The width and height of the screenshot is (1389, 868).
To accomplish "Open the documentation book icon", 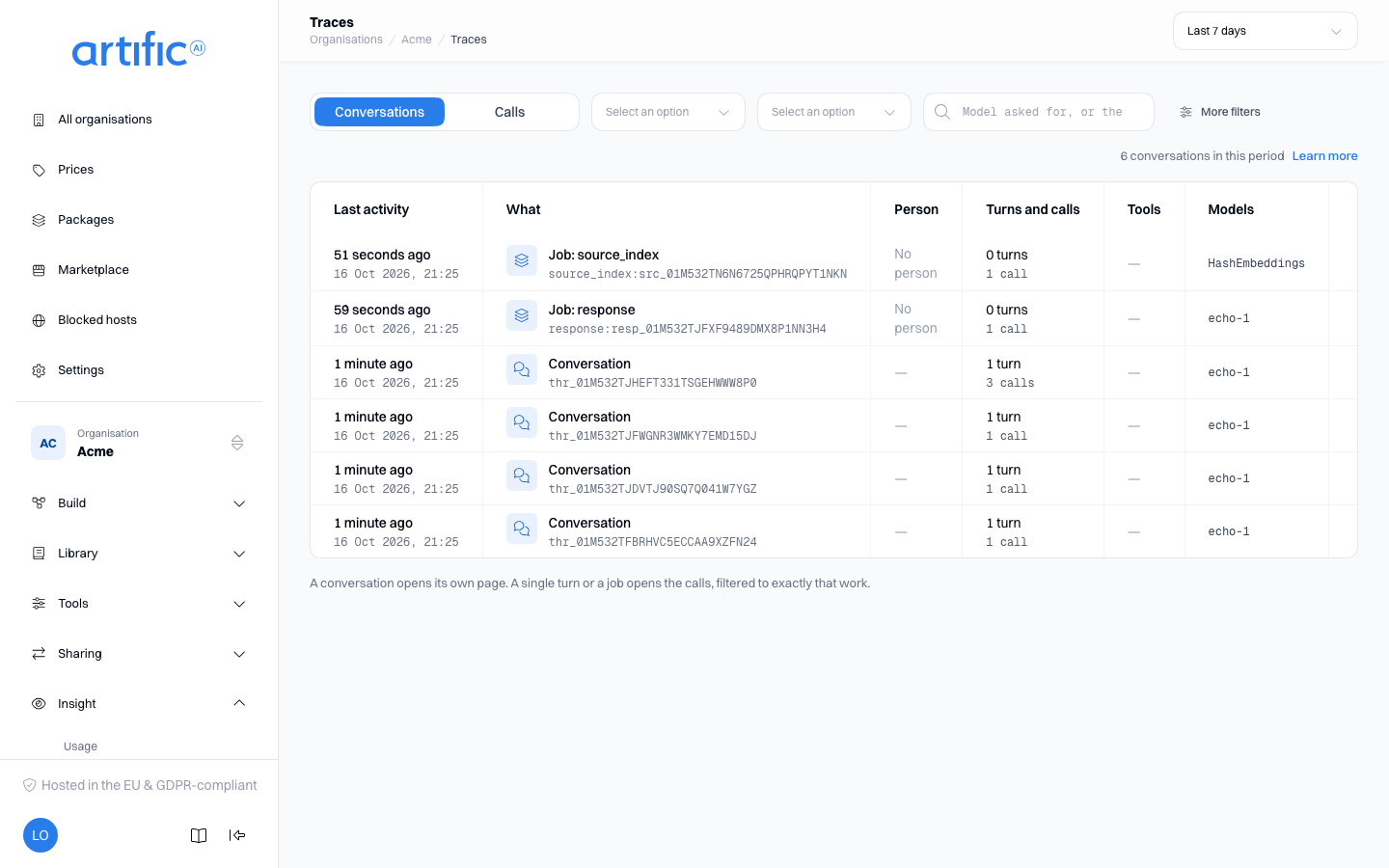I will click(x=199, y=835).
